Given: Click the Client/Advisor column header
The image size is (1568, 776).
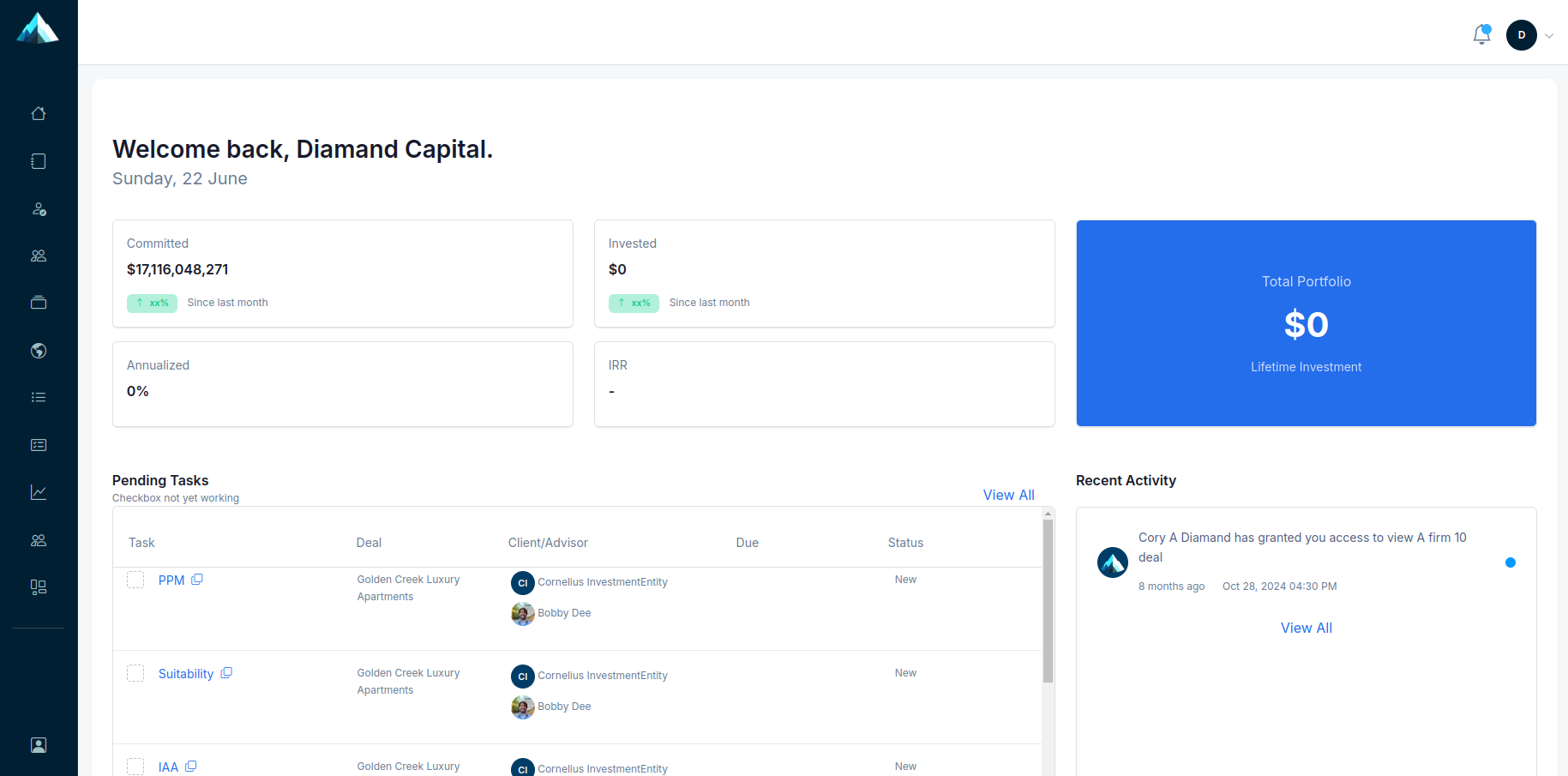Looking at the screenshot, I should 548,543.
